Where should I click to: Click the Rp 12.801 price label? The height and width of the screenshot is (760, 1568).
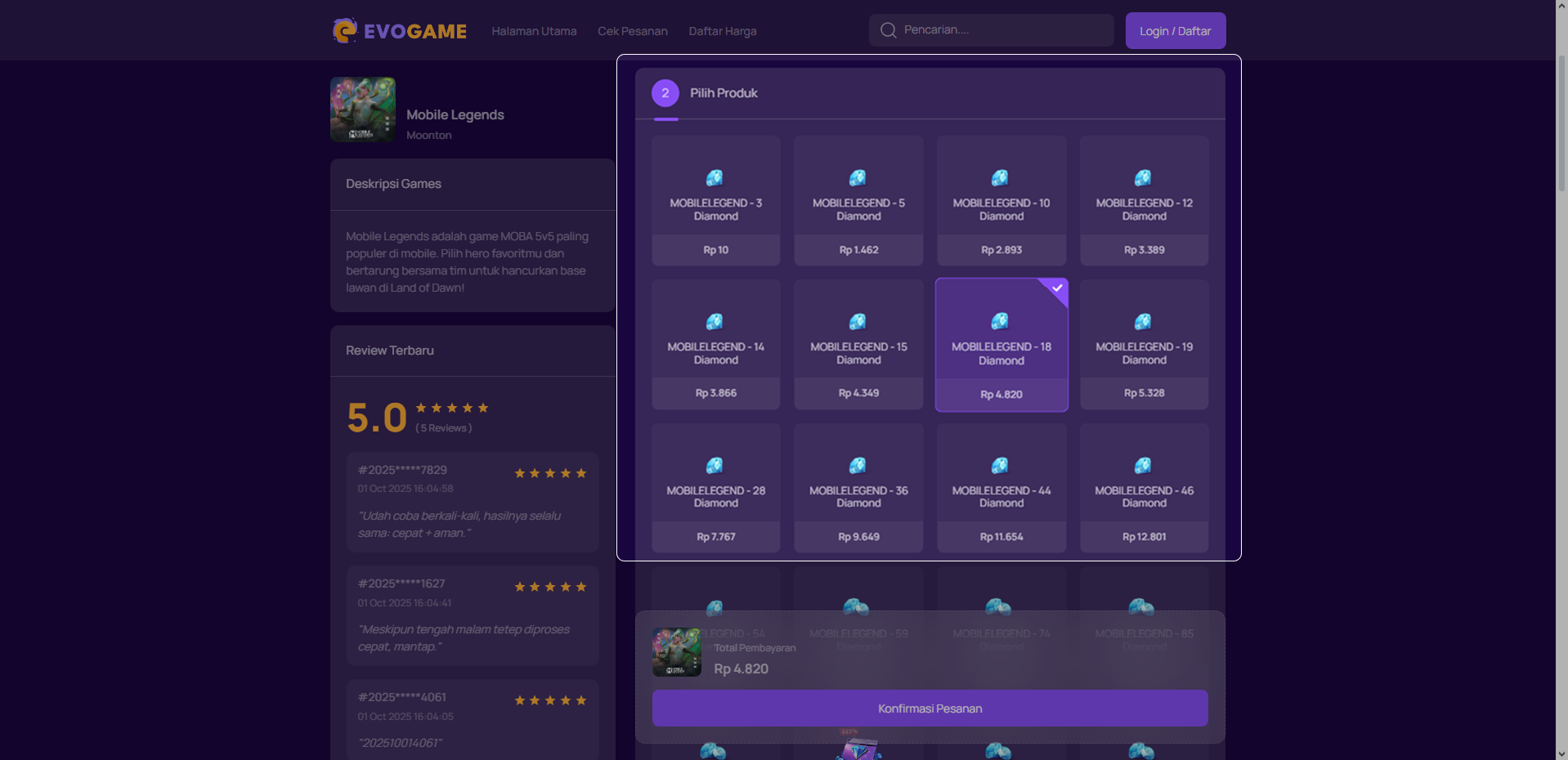coord(1144,537)
